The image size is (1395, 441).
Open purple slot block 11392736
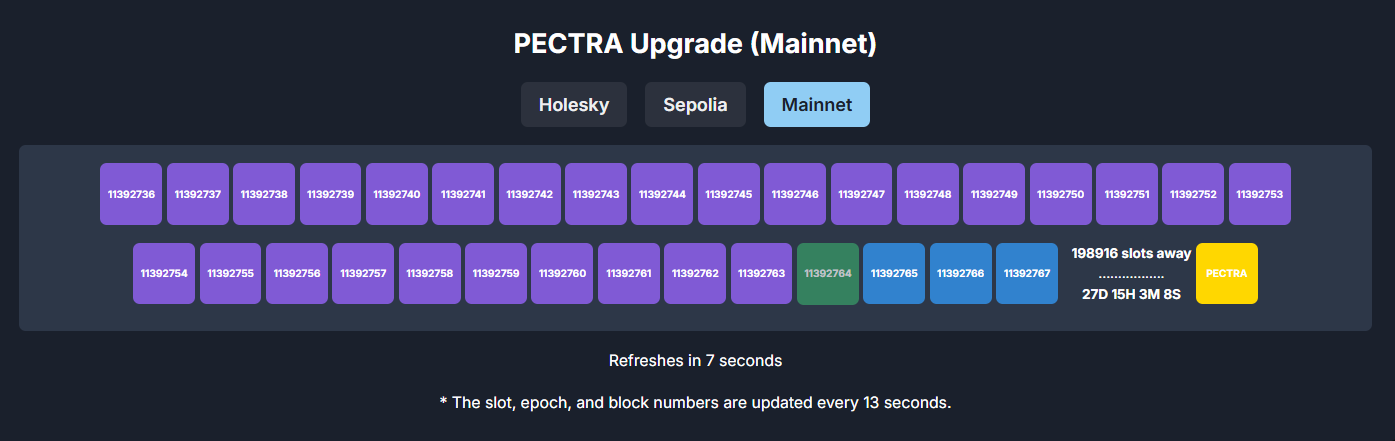click(x=131, y=194)
